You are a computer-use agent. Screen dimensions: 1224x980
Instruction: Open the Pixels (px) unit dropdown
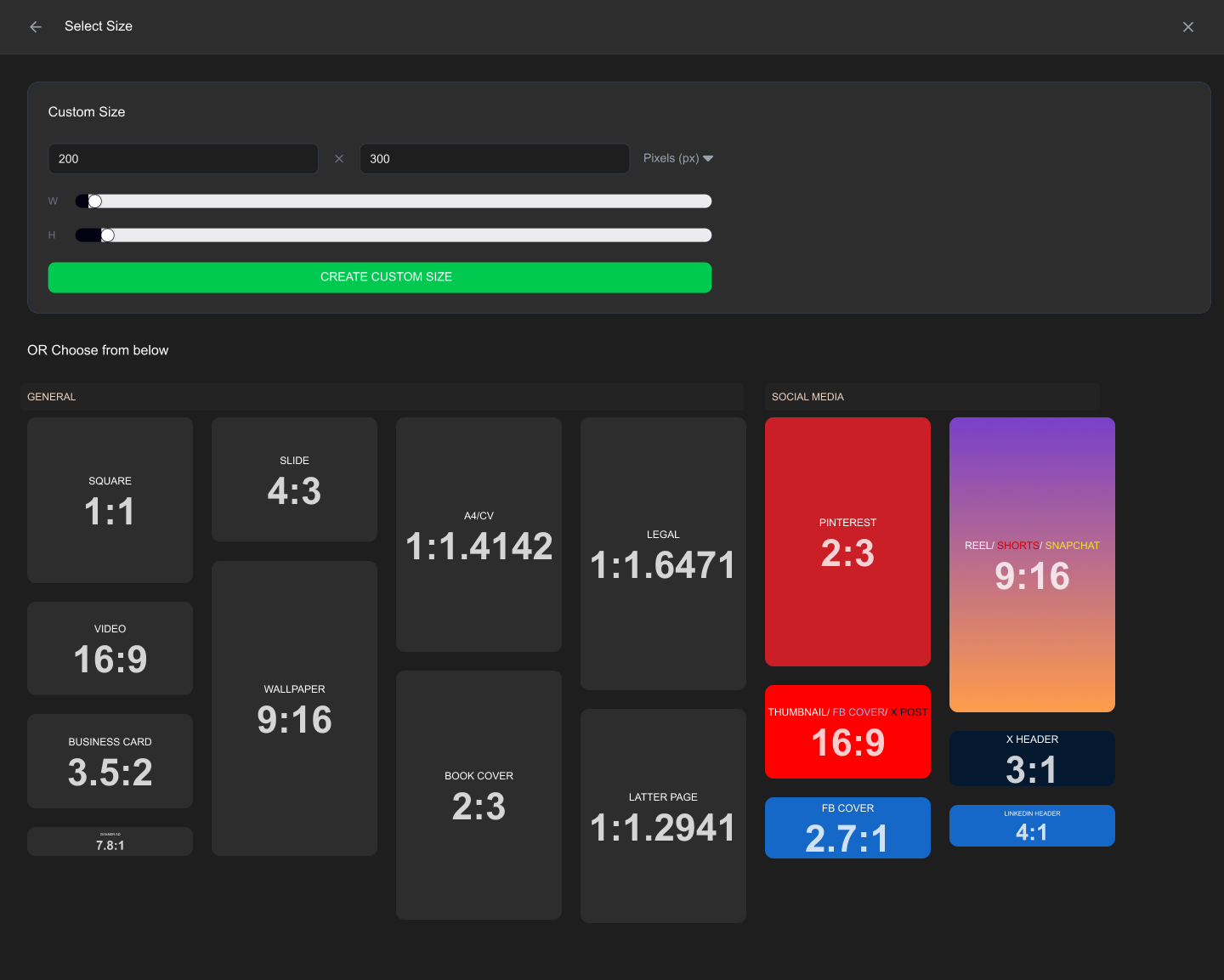[x=677, y=158]
